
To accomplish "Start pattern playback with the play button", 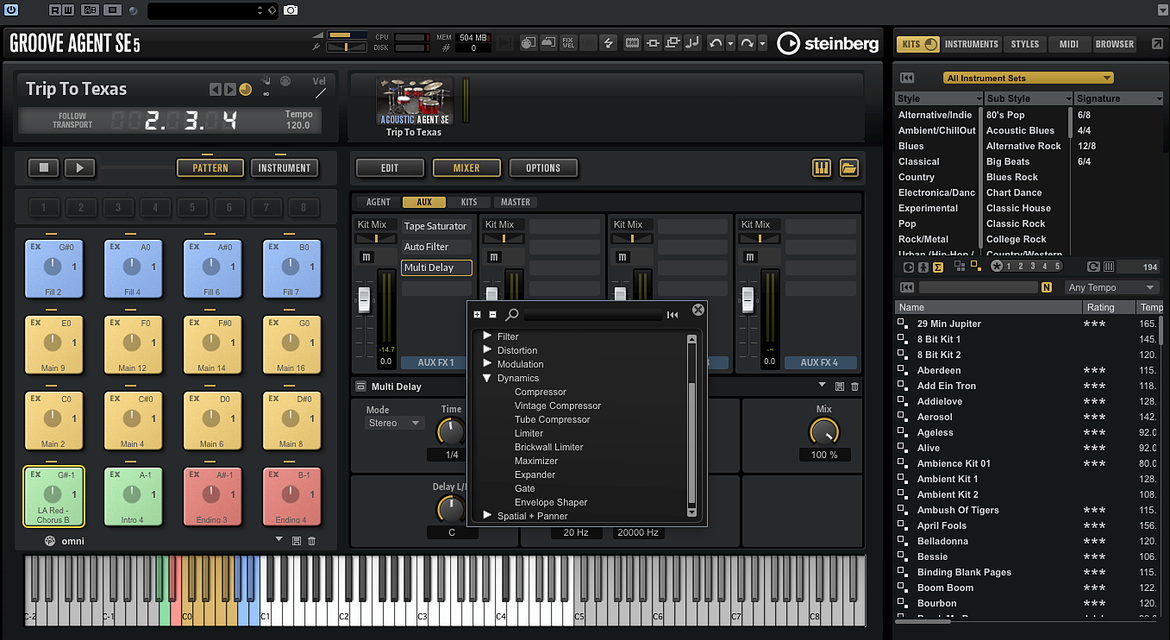I will point(80,168).
